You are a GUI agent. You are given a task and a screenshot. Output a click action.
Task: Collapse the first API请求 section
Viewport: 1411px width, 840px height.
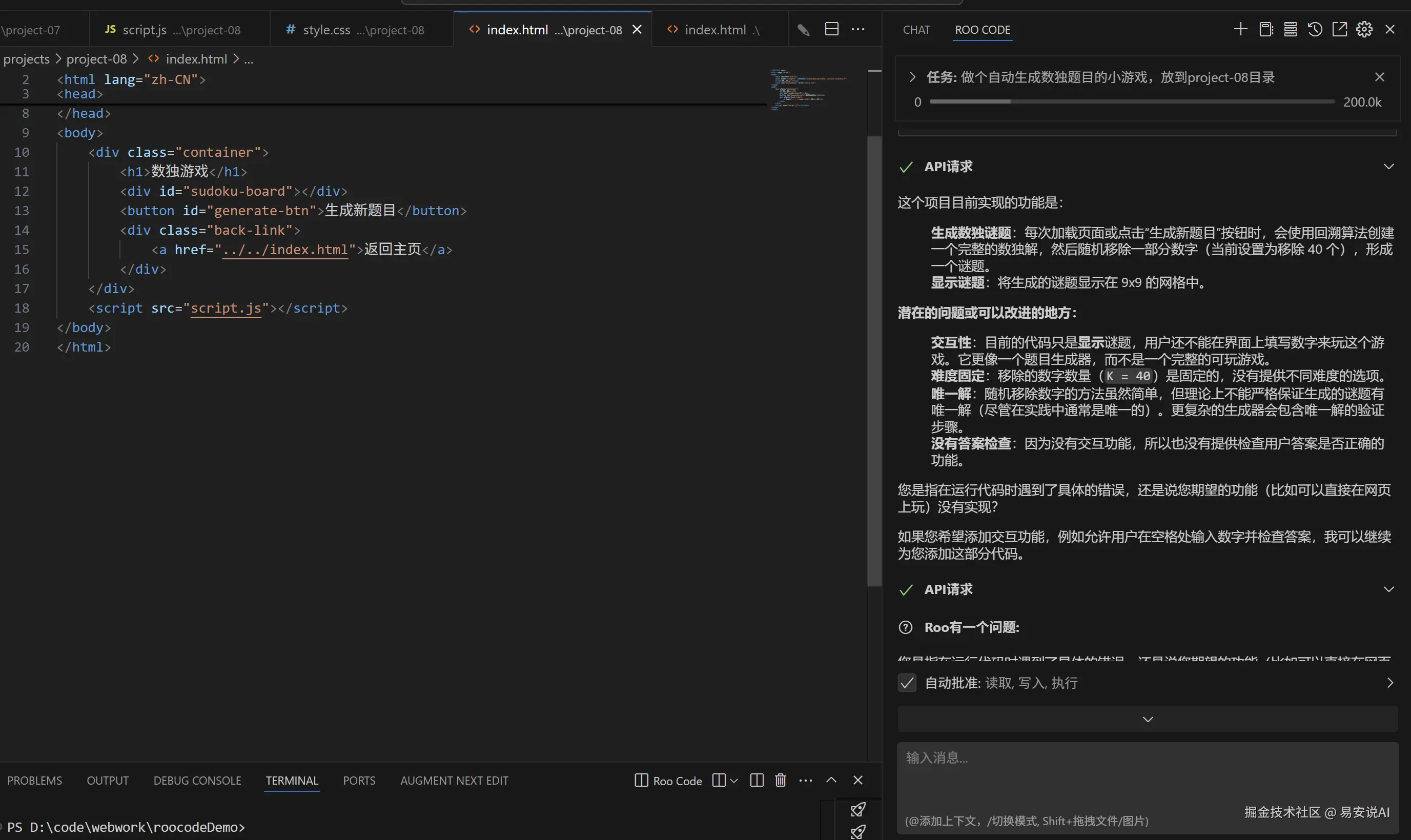point(1388,167)
